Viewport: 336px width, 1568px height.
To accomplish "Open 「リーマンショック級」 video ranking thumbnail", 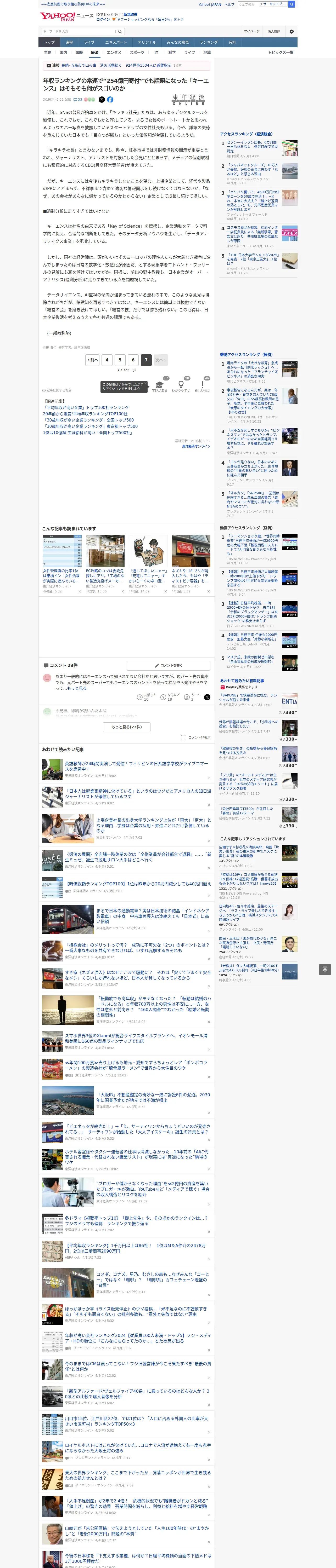I will (290, 542).
